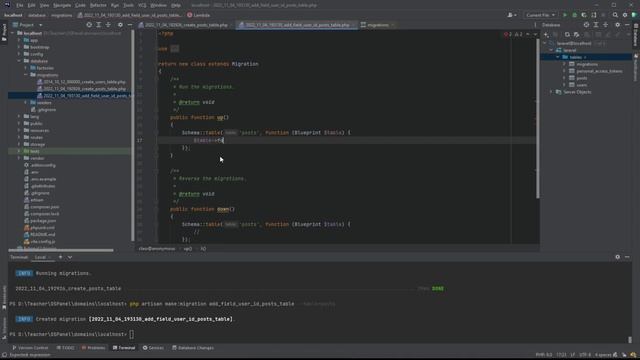
Task: Switch to the migrations editor tab
Action: (x=378, y=25)
